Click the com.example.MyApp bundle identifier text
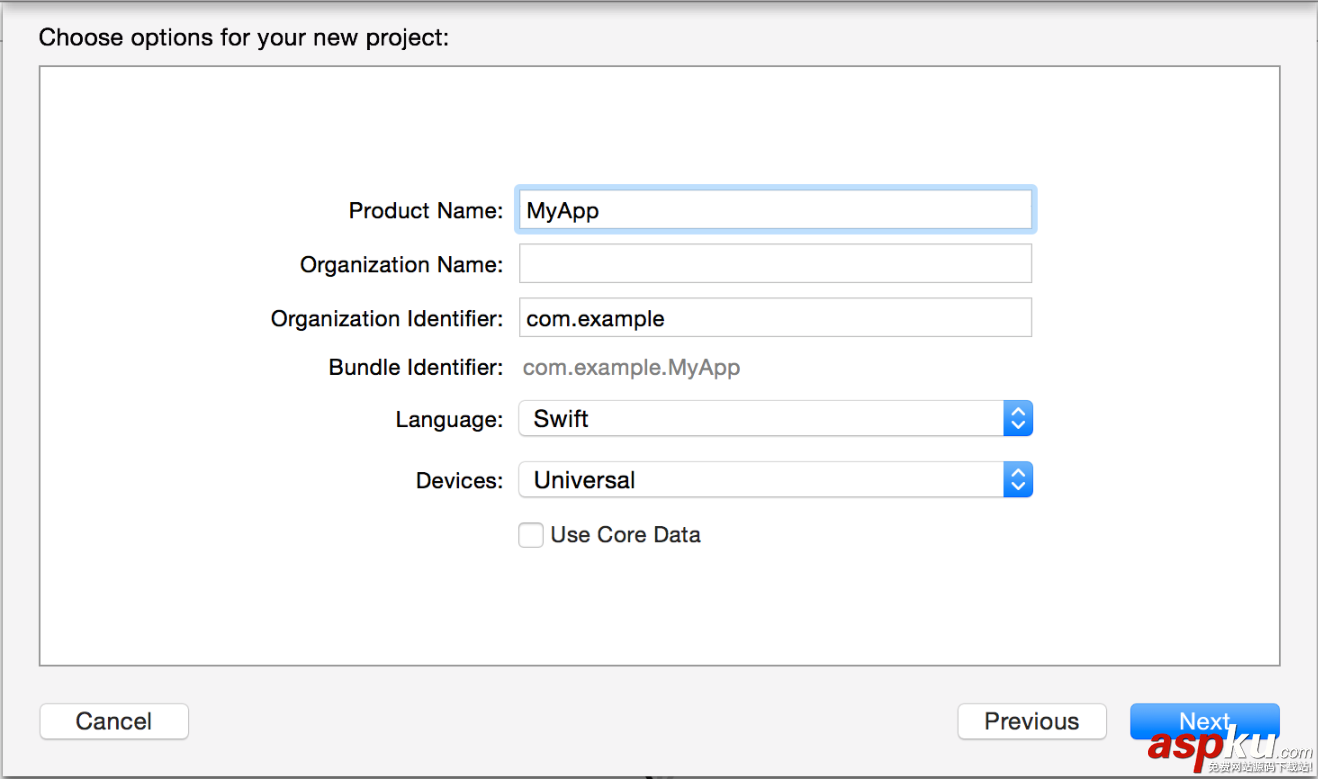The image size is (1318, 779). 631,368
